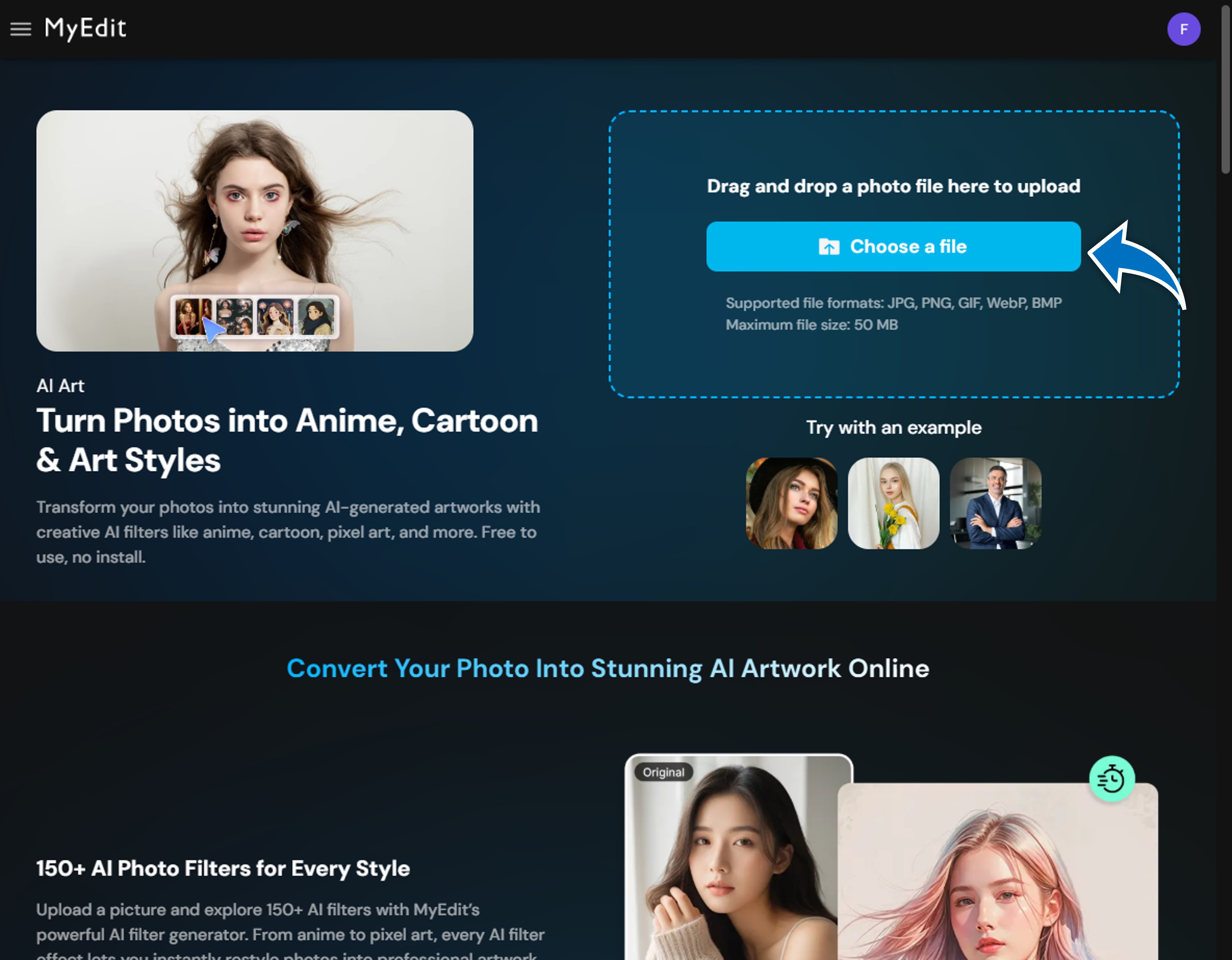Select the cartoon style preview in strip
Viewport: 1232px width, 960px height.
[275, 317]
